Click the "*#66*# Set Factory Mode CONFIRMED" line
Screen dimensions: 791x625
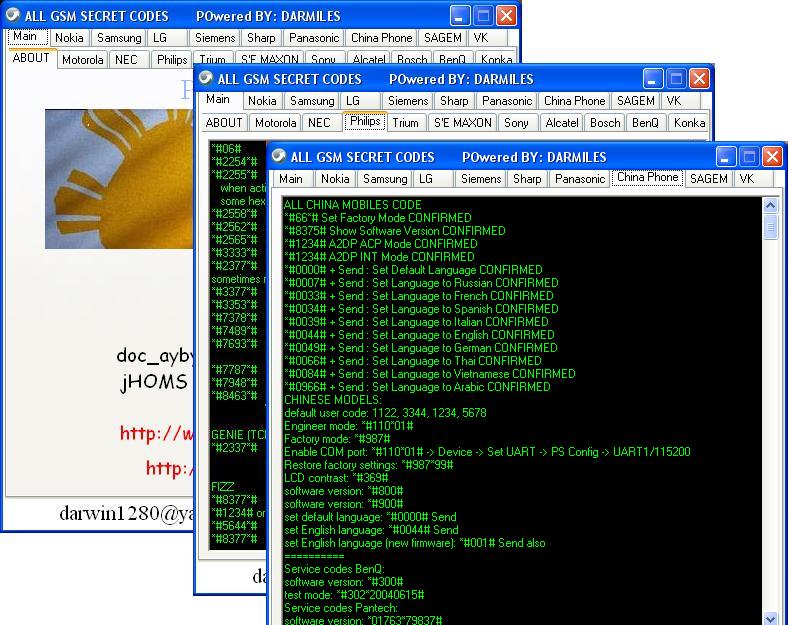[x=377, y=218]
